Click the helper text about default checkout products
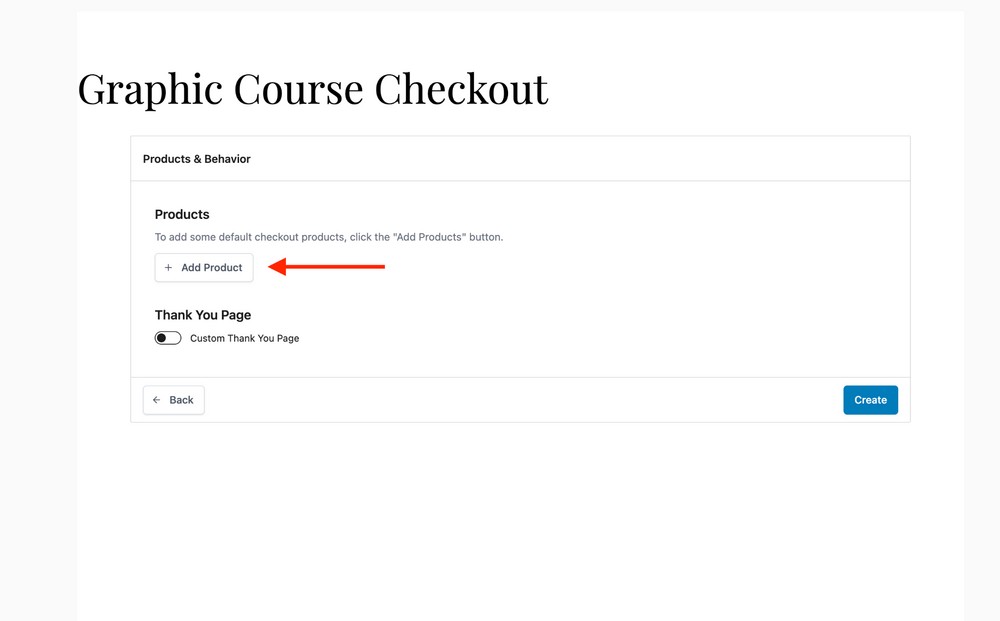The height and width of the screenshot is (621, 1000). coord(329,237)
